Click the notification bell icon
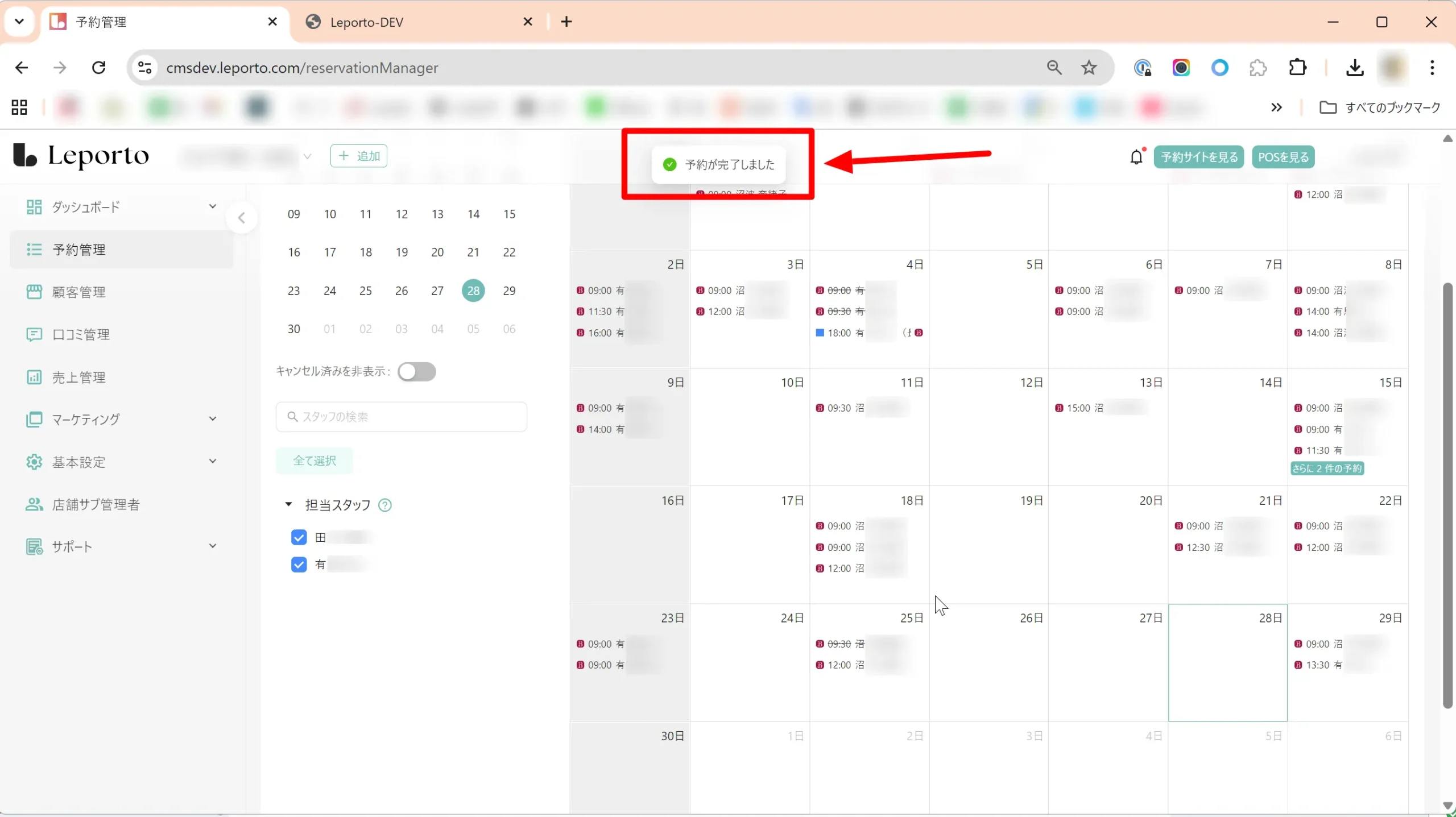Image resolution: width=1456 pixels, height=817 pixels. 1136,157
